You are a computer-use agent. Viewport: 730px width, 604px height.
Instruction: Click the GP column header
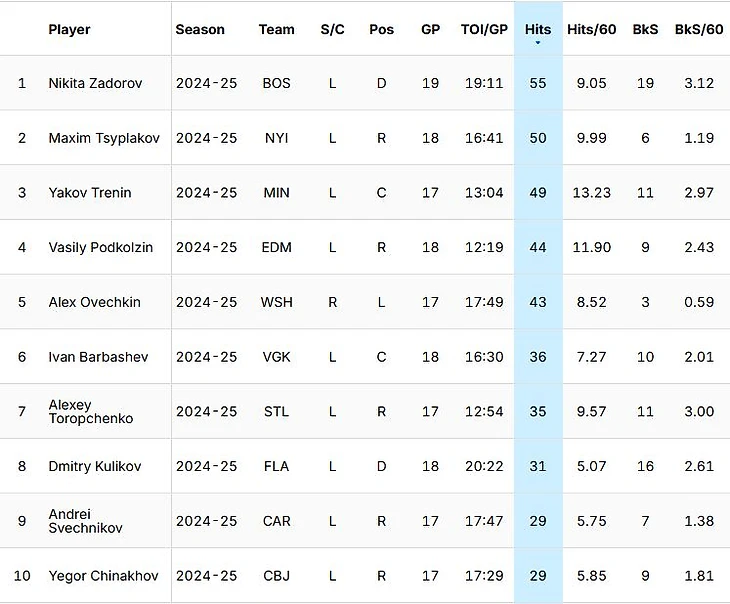pos(430,29)
